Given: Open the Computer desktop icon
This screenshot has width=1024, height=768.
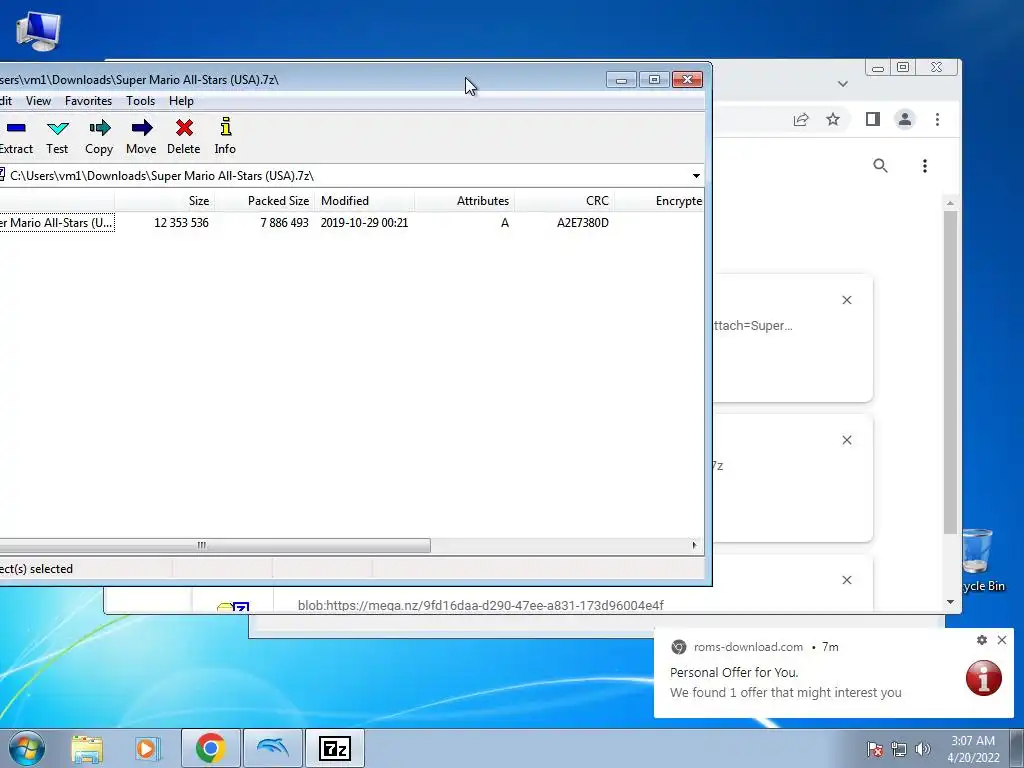Looking at the screenshot, I should (x=38, y=31).
